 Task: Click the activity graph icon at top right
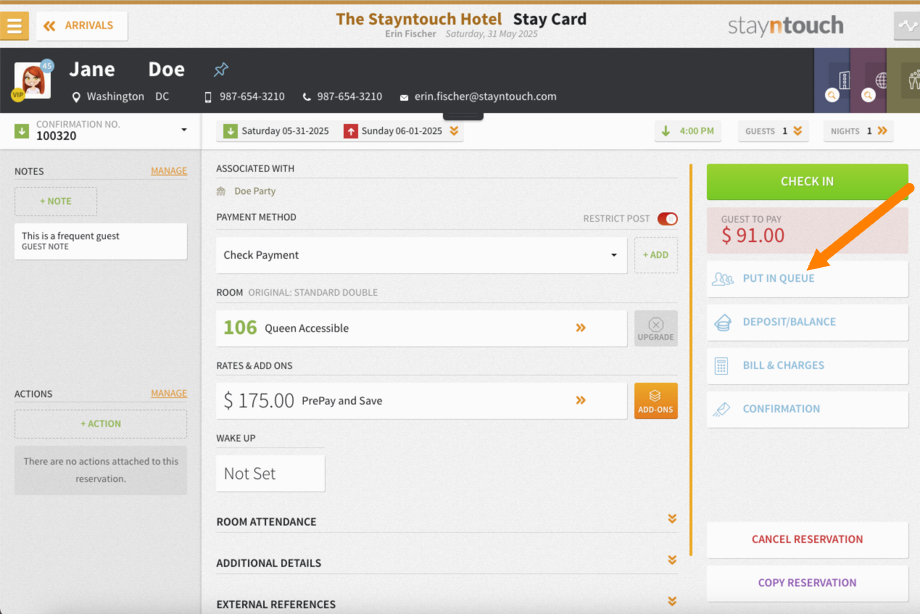(x=907, y=26)
